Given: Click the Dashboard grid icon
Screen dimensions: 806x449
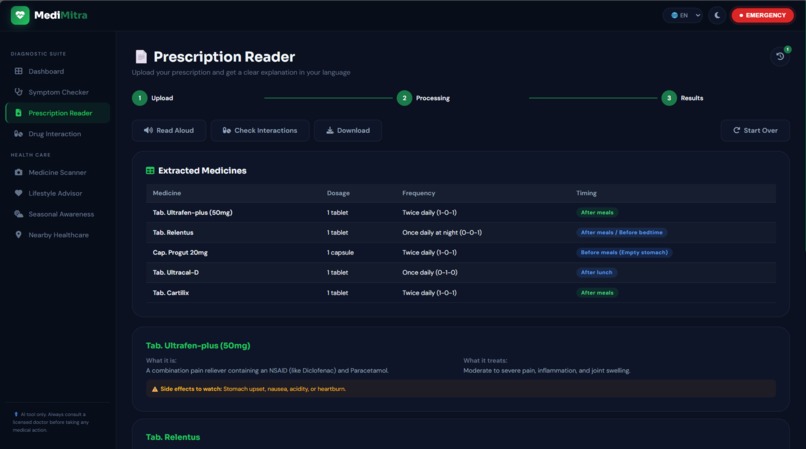Looking at the screenshot, I should click(19, 71).
